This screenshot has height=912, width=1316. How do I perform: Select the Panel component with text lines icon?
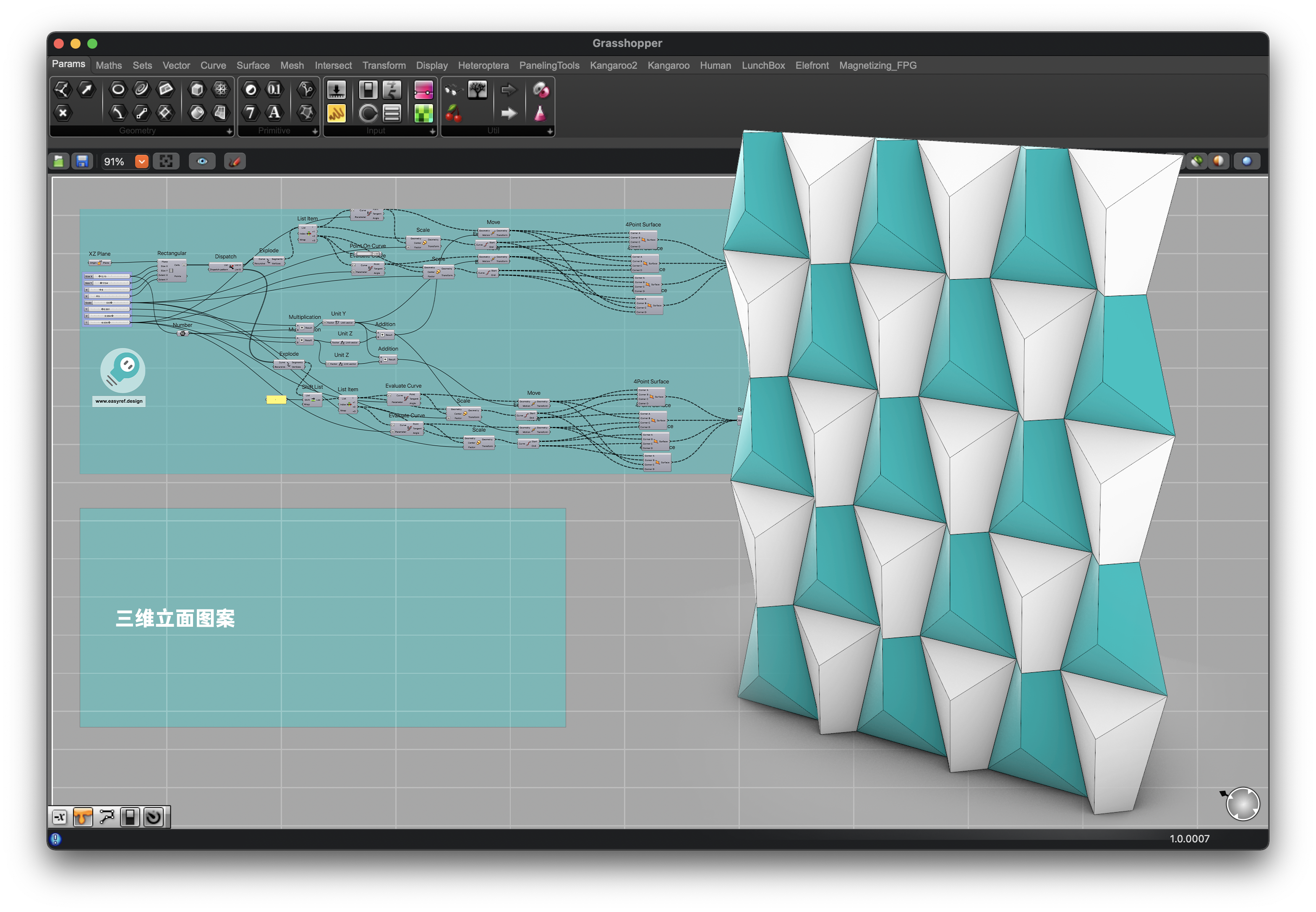coord(392,114)
